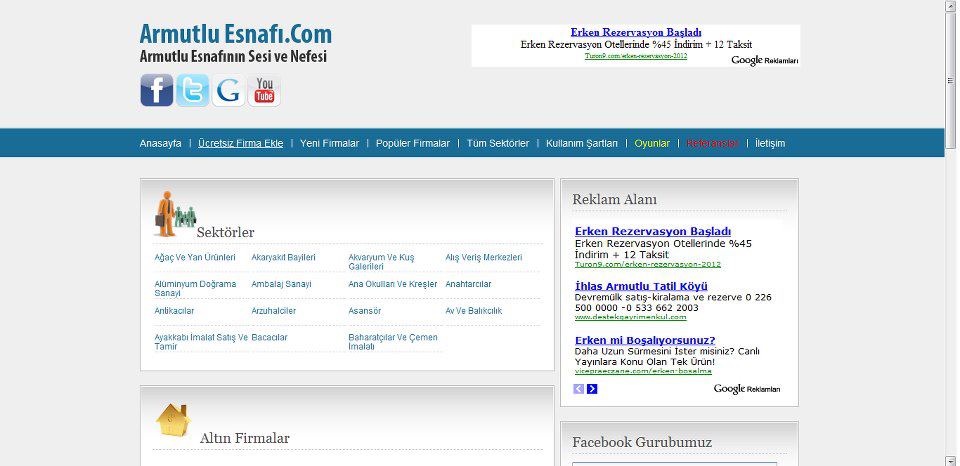Click the next ad arrow icon
Image resolution: width=960 pixels, height=466 pixels.
pos(592,389)
